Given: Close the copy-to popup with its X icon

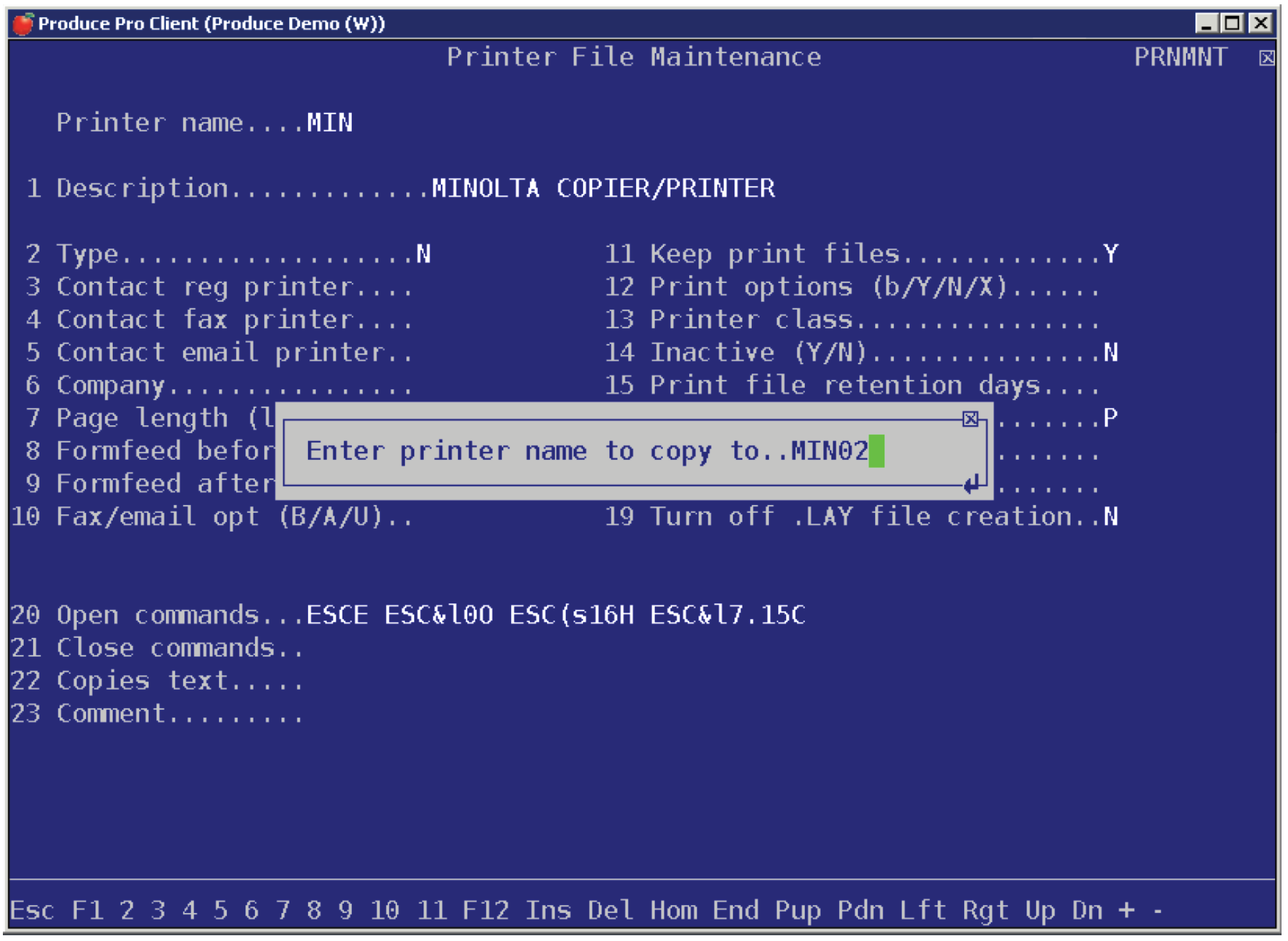Looking at the screenshot, I should 970,419.
